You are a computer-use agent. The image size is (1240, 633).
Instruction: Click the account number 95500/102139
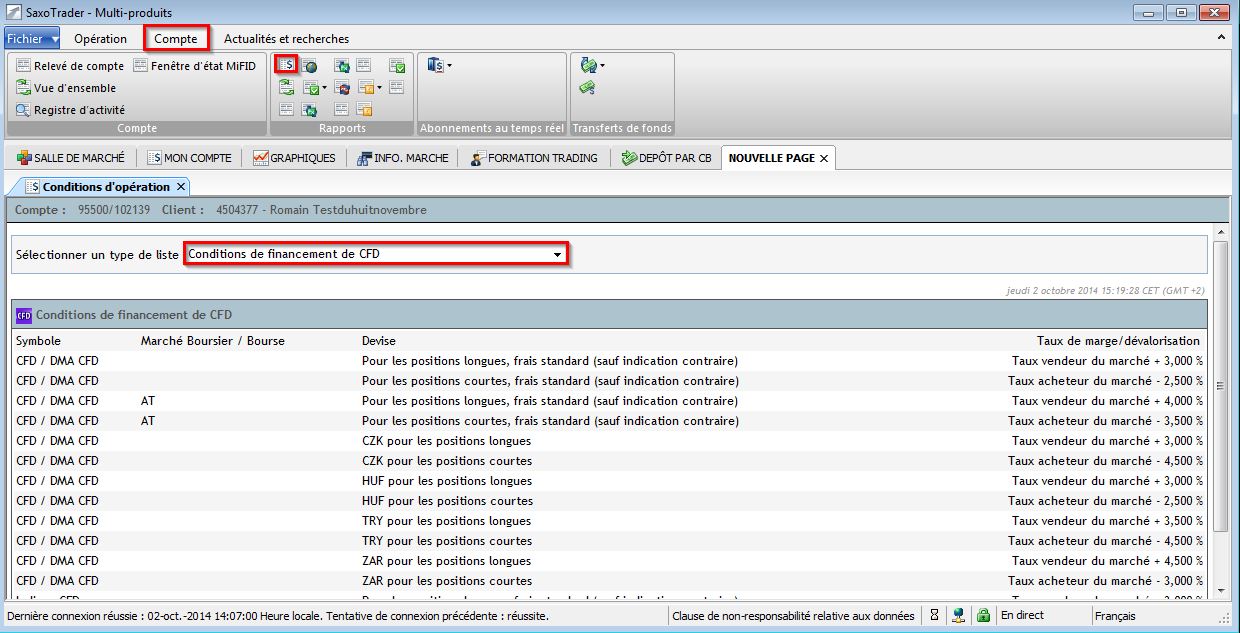click(112, 210)
